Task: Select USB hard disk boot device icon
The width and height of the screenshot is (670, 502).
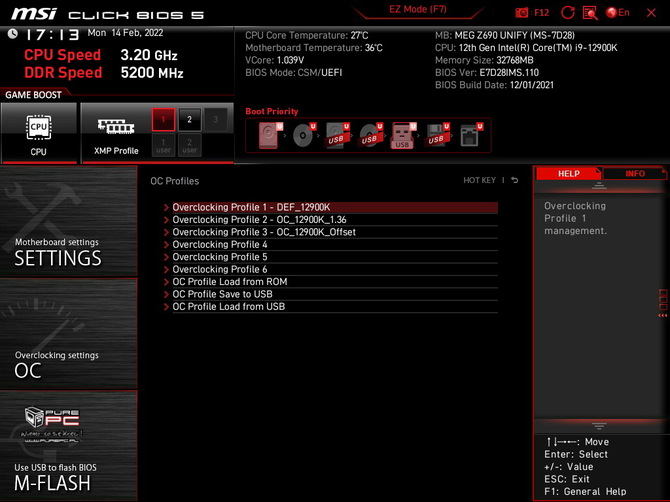Action: tap(337, 135)
